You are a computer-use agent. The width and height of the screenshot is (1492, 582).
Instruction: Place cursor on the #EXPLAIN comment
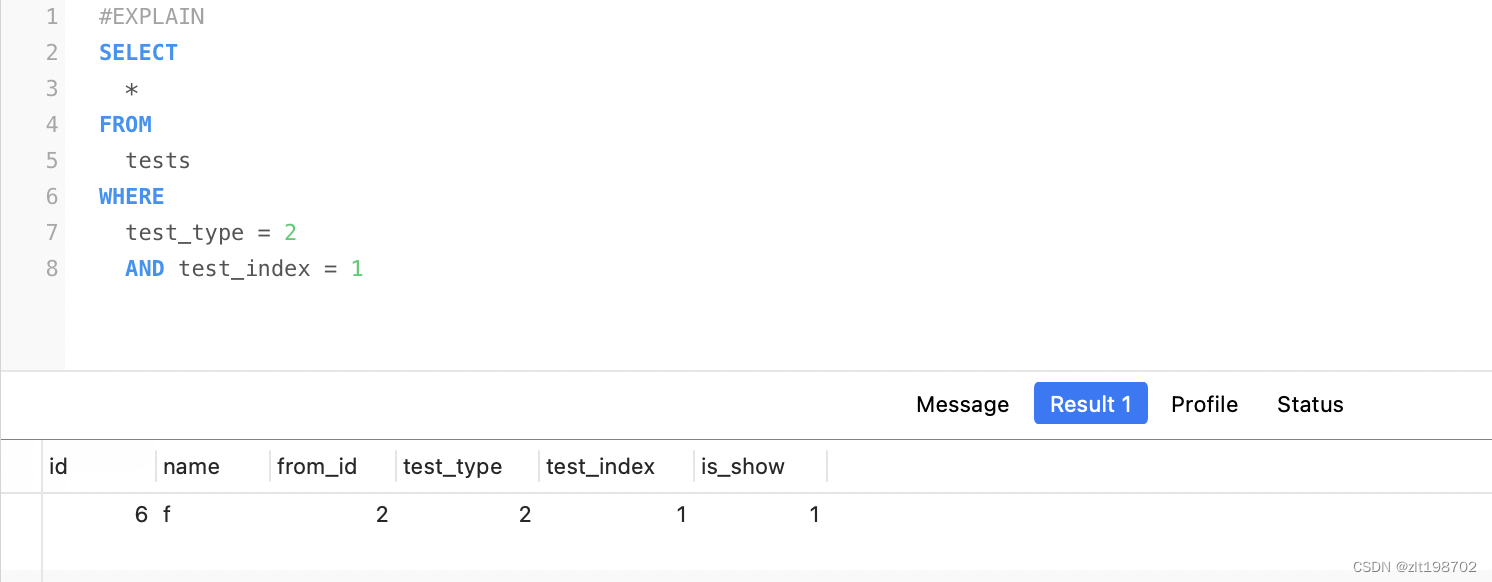pos(152,17)
